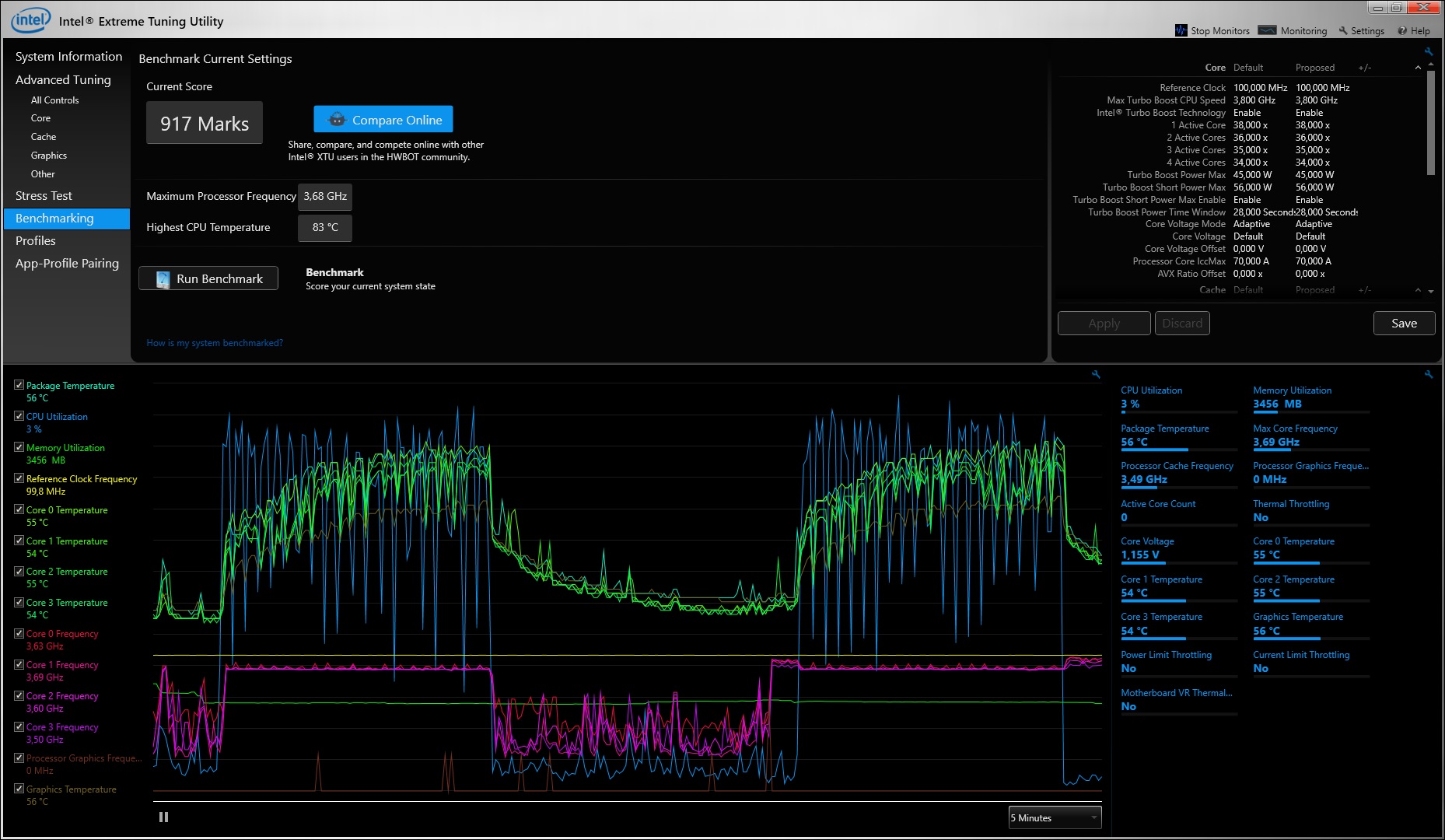Viewport: 1445px width, 840px height.
Task: Click Processor Cache Frequency value 3,49 GHz
Action: [x=1144, y=479]
